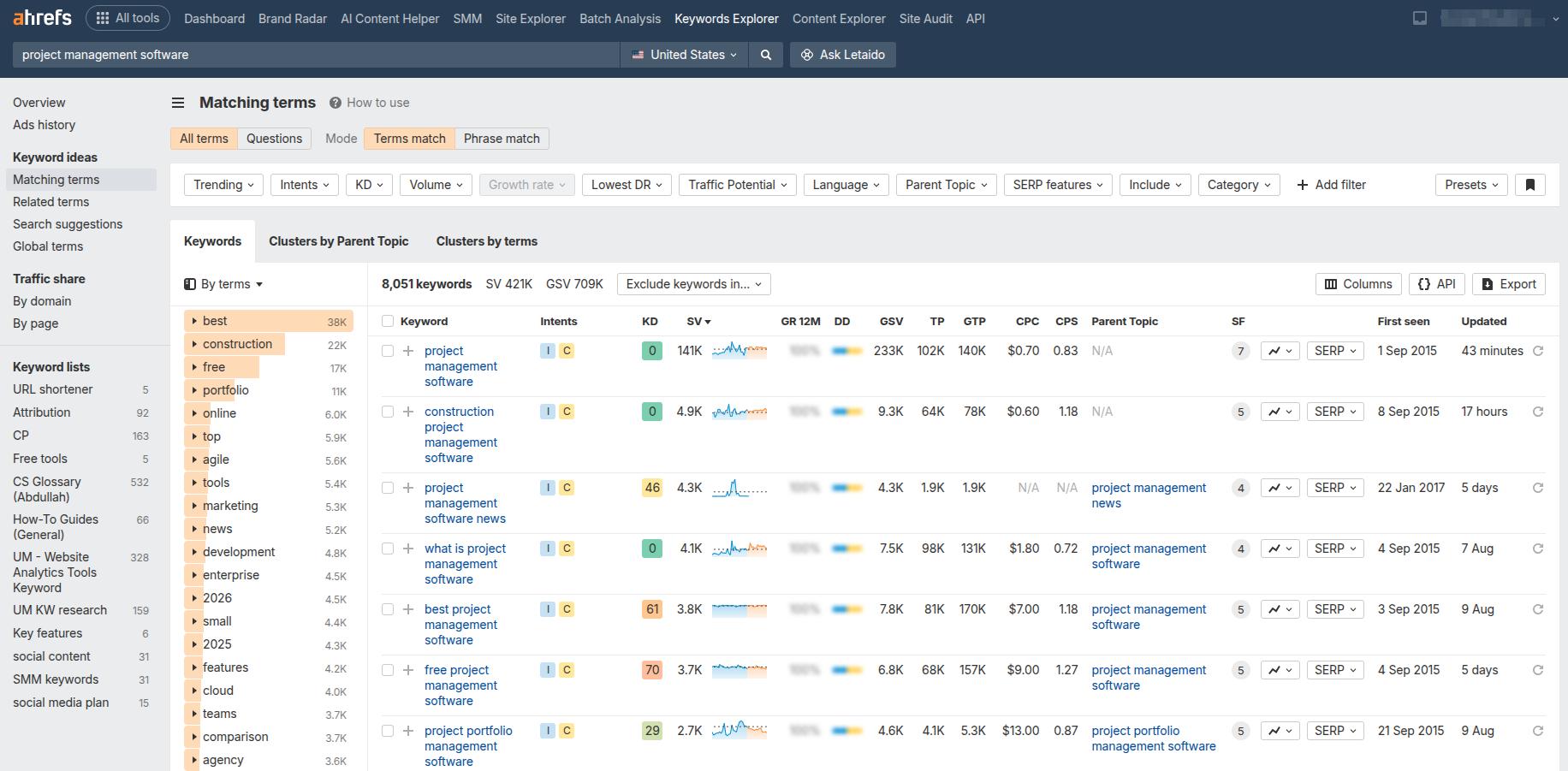Open Content Explorer from top navigation
1568x771 pixels.
tap(839, 18)
